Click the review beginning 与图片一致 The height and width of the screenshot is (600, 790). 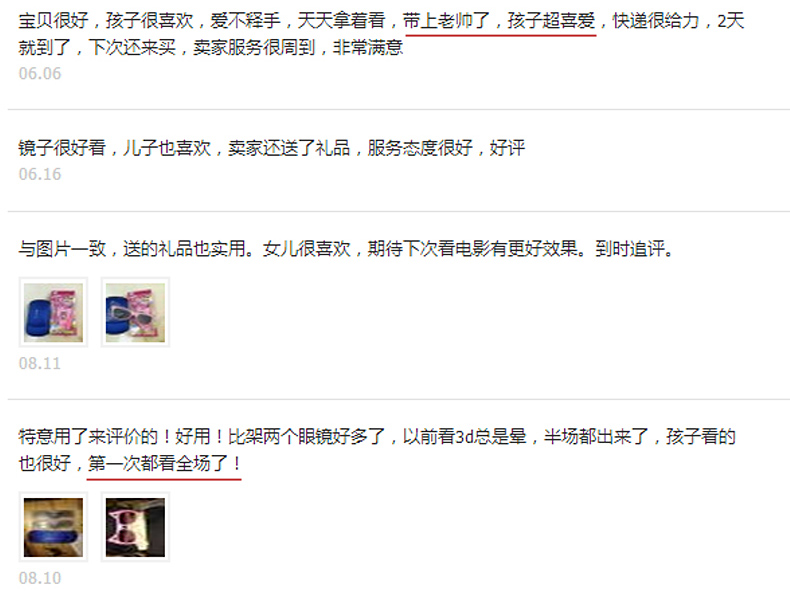346,249
